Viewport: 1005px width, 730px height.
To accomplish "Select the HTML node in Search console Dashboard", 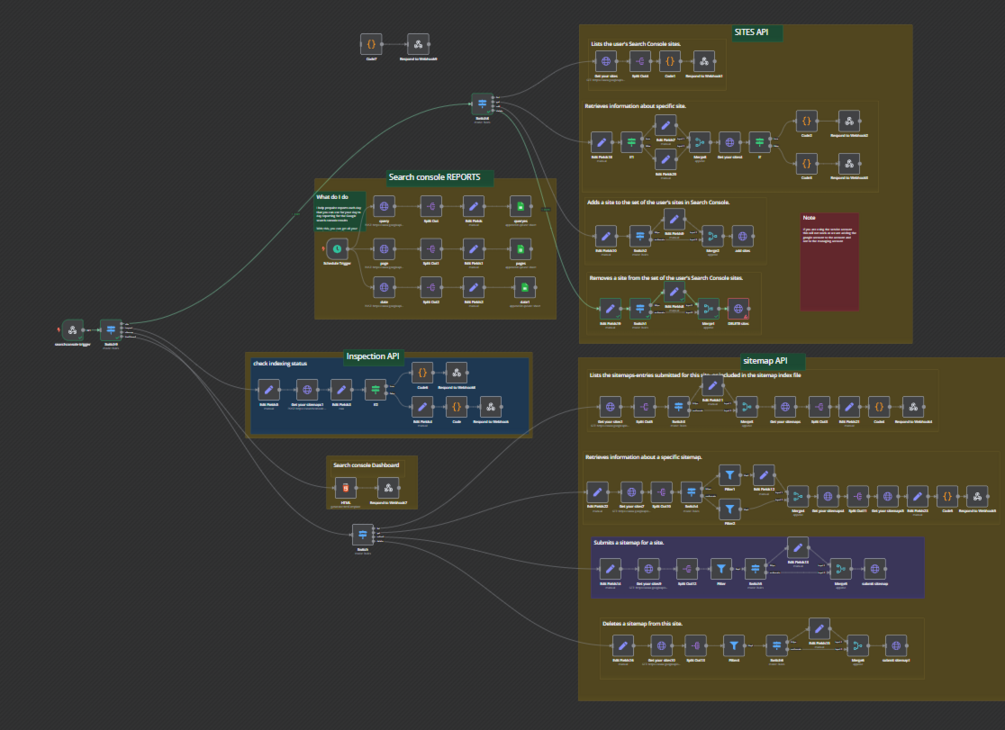I will click(x=345, y=488).
